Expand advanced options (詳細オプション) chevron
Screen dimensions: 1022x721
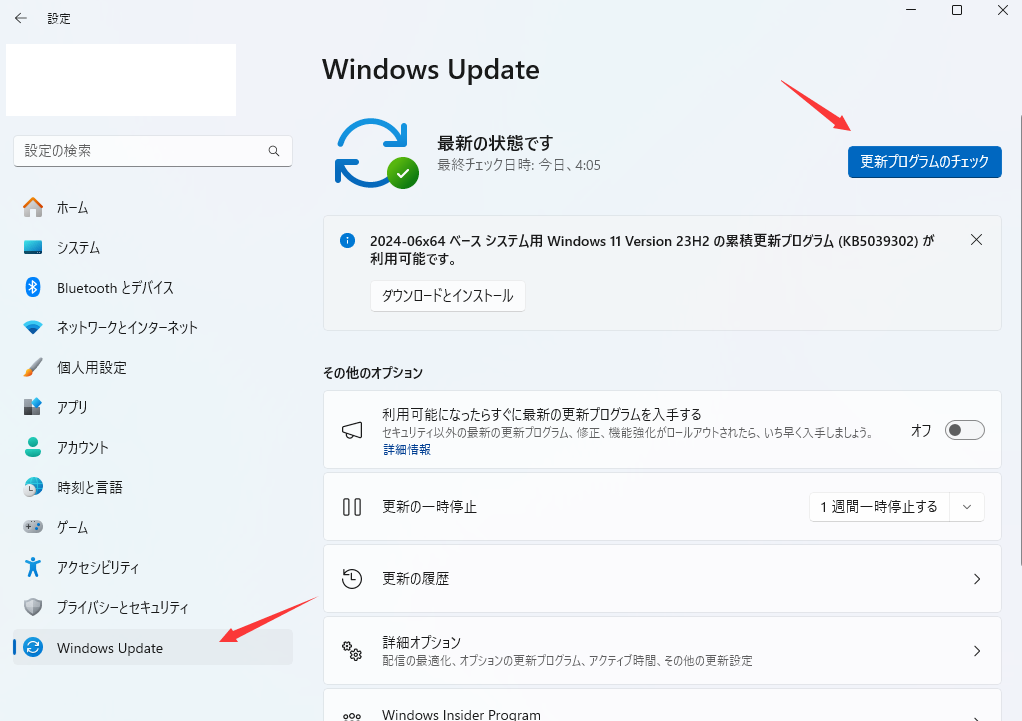(977, 651)
